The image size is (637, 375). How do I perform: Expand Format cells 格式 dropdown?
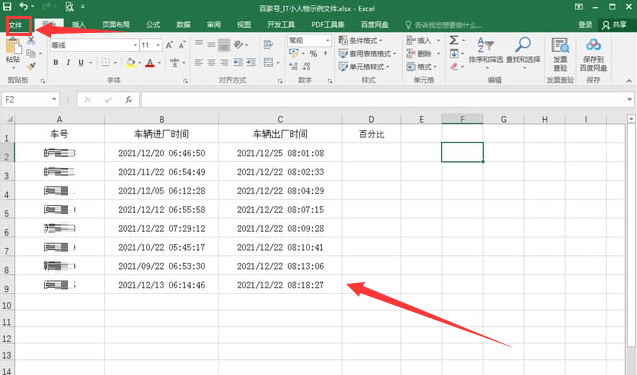point(435,67)
